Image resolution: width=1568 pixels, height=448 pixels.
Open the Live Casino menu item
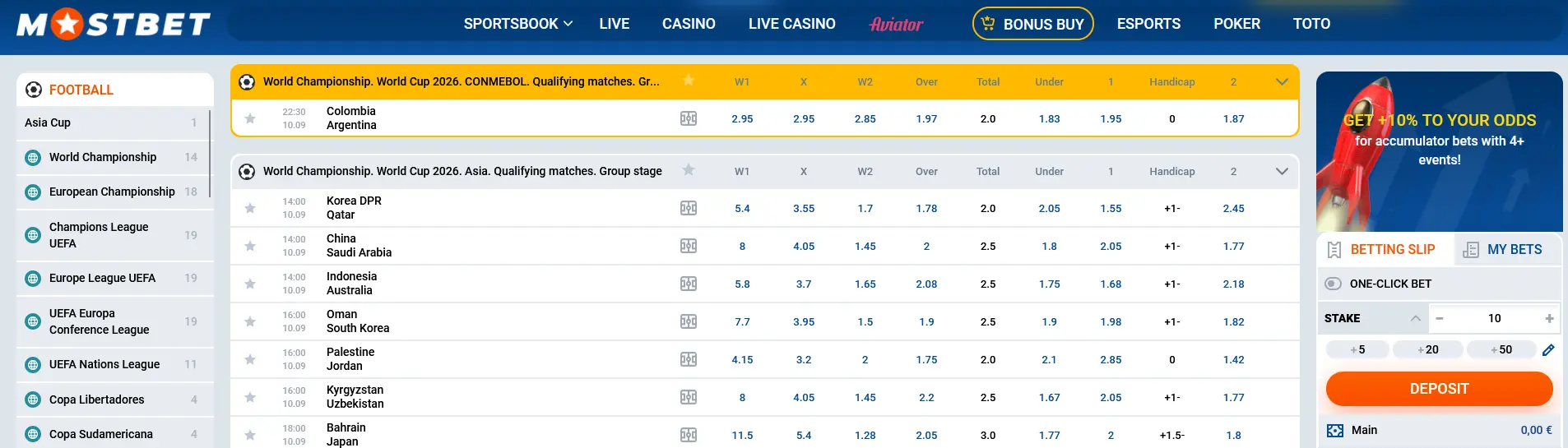(791, 24)
